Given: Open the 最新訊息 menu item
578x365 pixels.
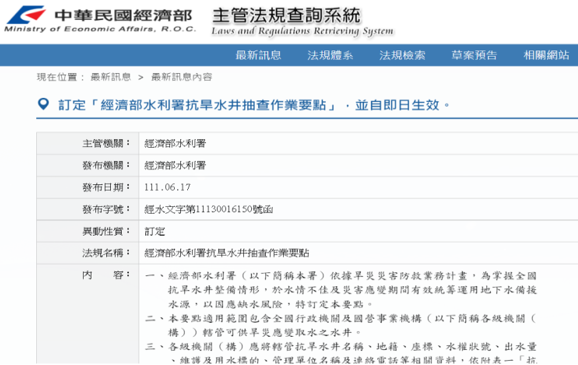Looking at the screenshot, I should point(258,55).
